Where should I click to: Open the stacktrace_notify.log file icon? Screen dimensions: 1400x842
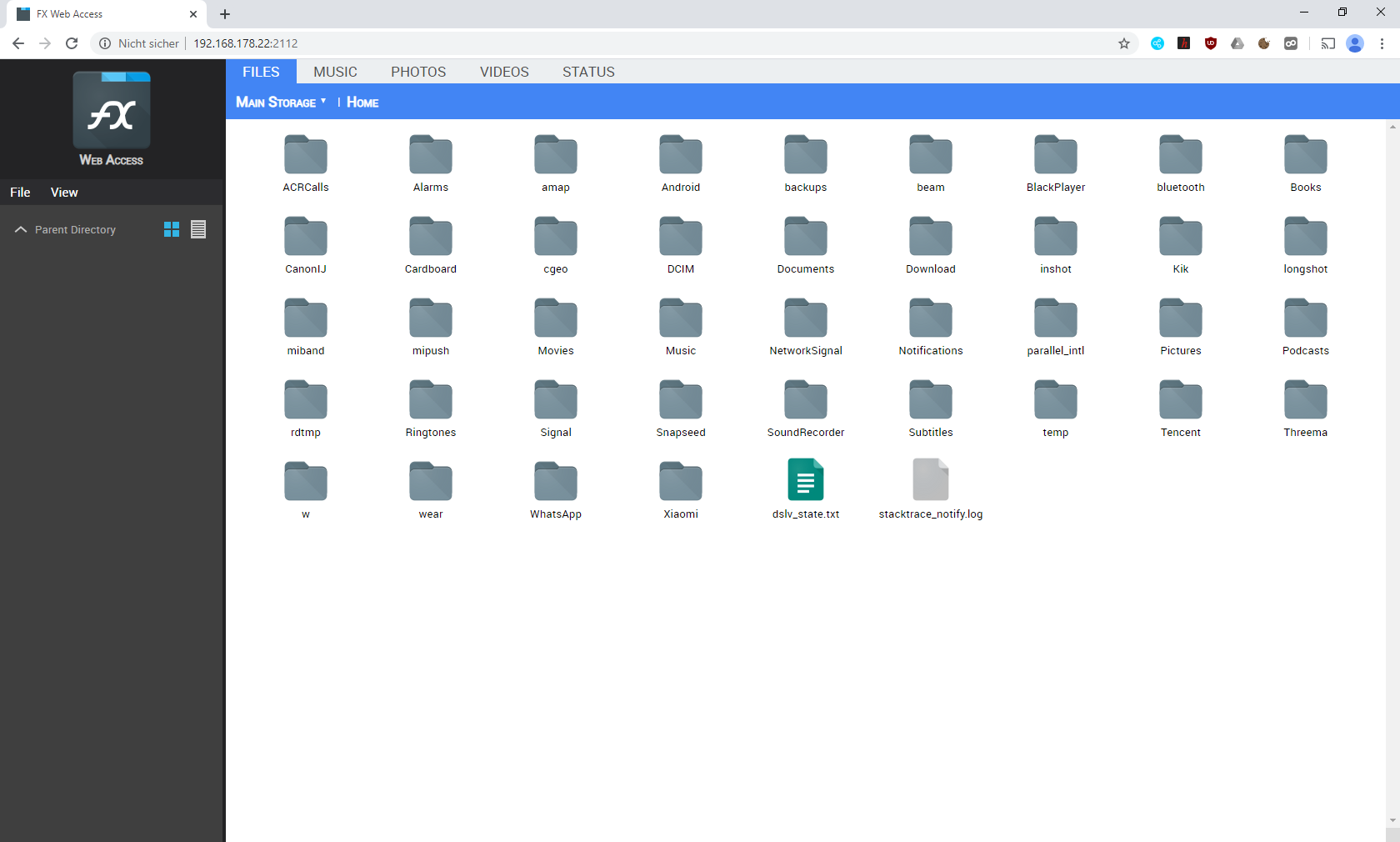(x=931, y=479)
